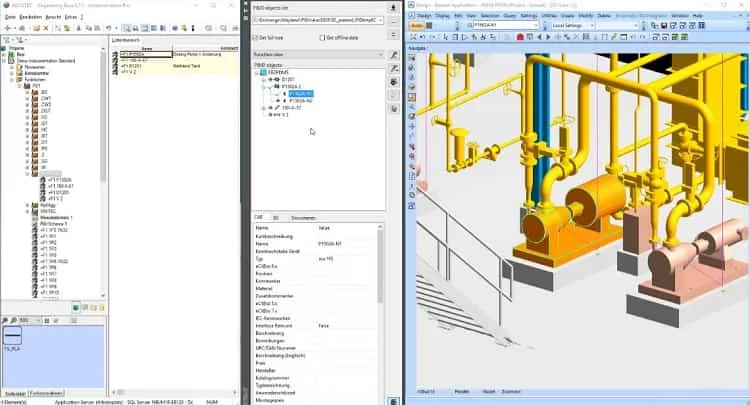The width and height of the screenshot is (750, 405).
Task: Click the orange button at left of 3D window toolbar
Action: tap(417, 25)
